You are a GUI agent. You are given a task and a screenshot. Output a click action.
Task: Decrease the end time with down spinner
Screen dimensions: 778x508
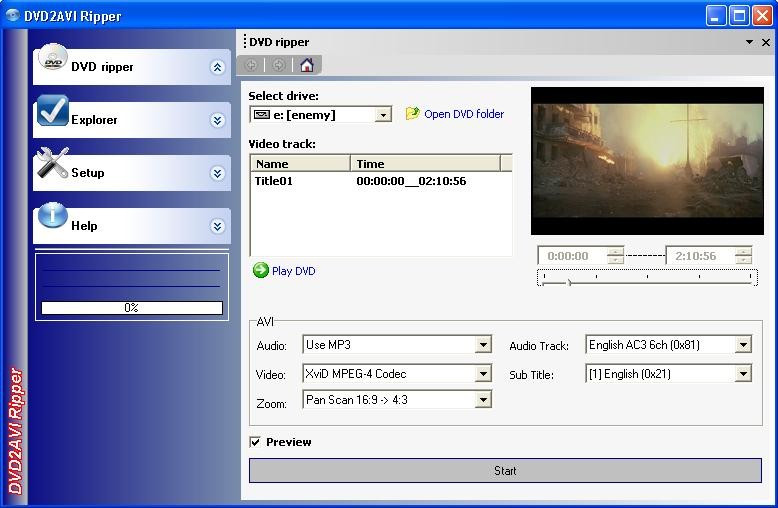tap(743, 260)
